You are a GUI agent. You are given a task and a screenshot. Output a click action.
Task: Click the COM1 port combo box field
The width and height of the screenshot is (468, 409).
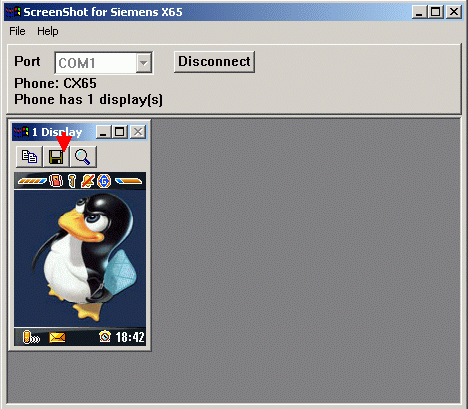[x=104, y=63]
